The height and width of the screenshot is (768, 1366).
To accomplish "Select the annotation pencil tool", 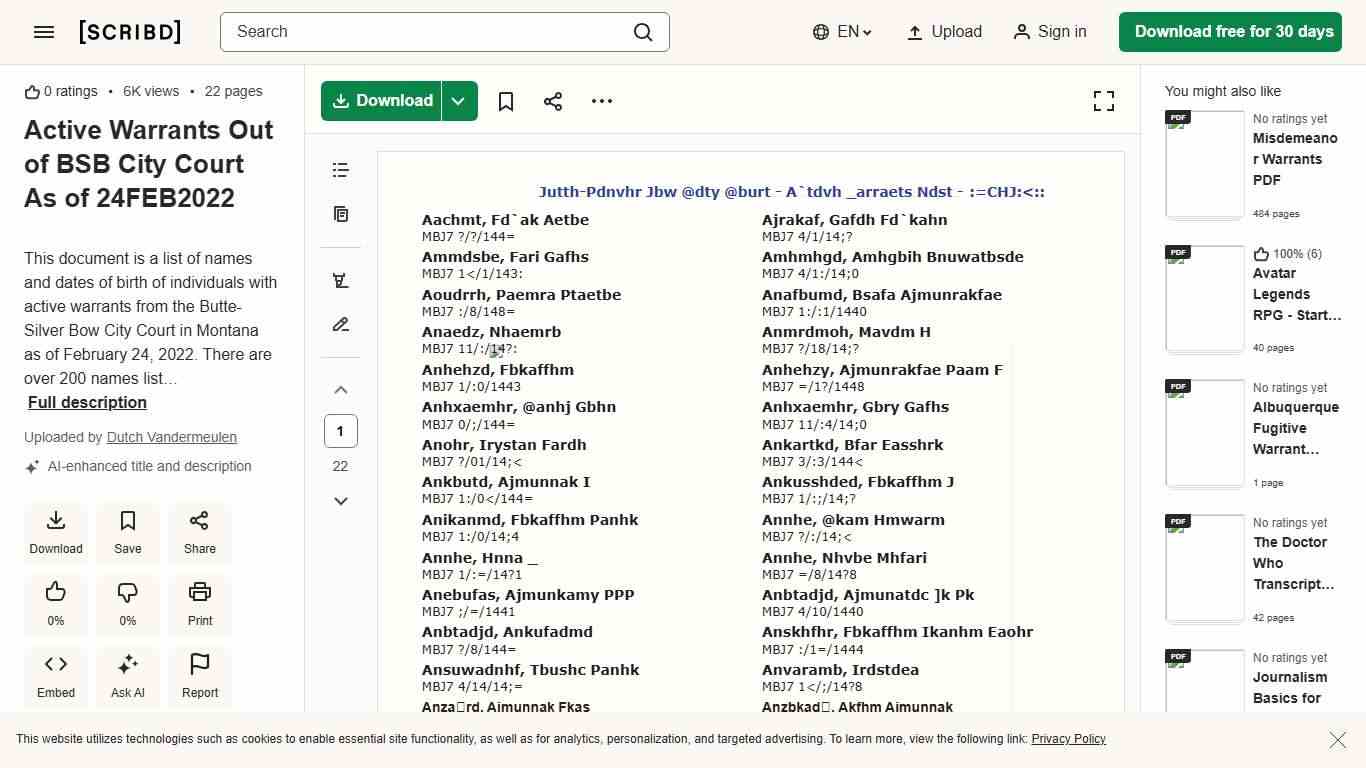I will click(x=340, y=324).
